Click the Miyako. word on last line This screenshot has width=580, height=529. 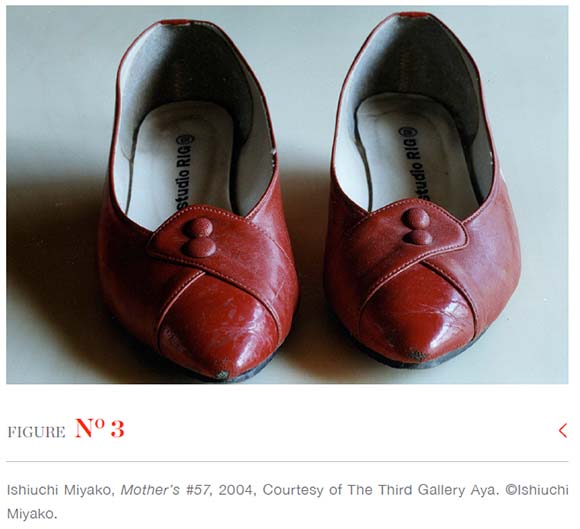pyautogui.click(x=32, y=514)
